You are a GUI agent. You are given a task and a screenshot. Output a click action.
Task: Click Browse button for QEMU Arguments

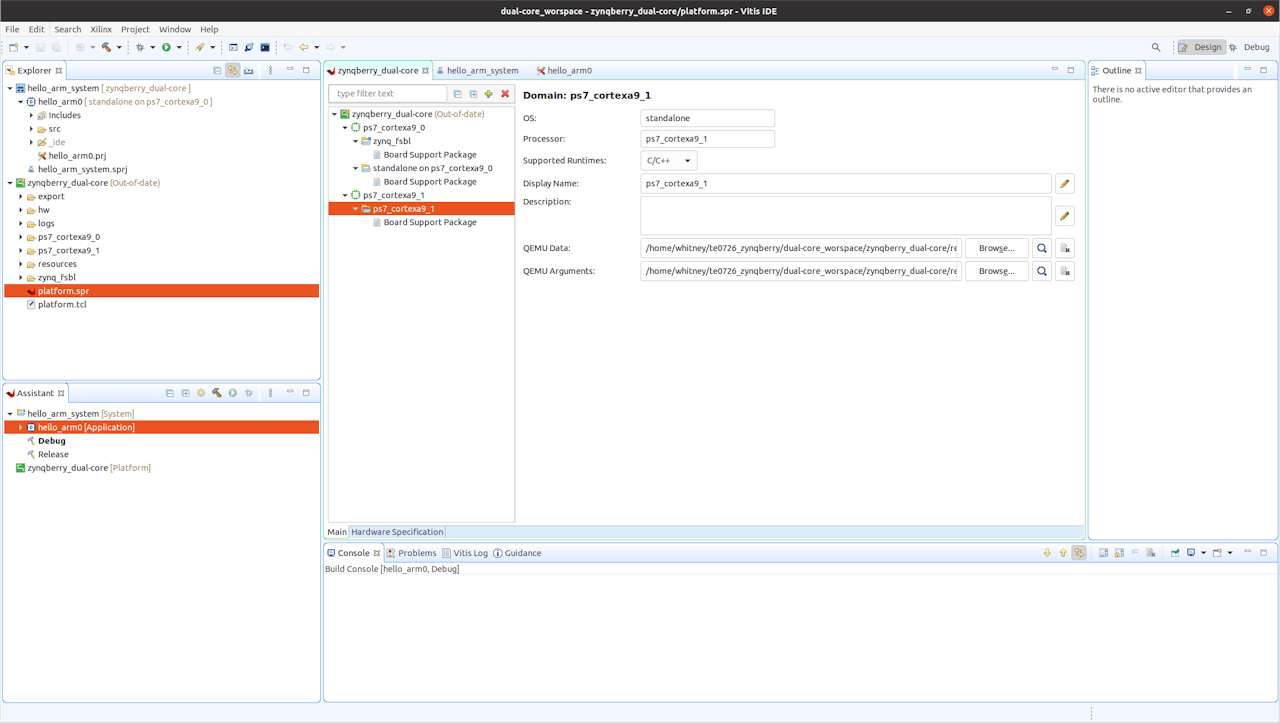point(996,271)
